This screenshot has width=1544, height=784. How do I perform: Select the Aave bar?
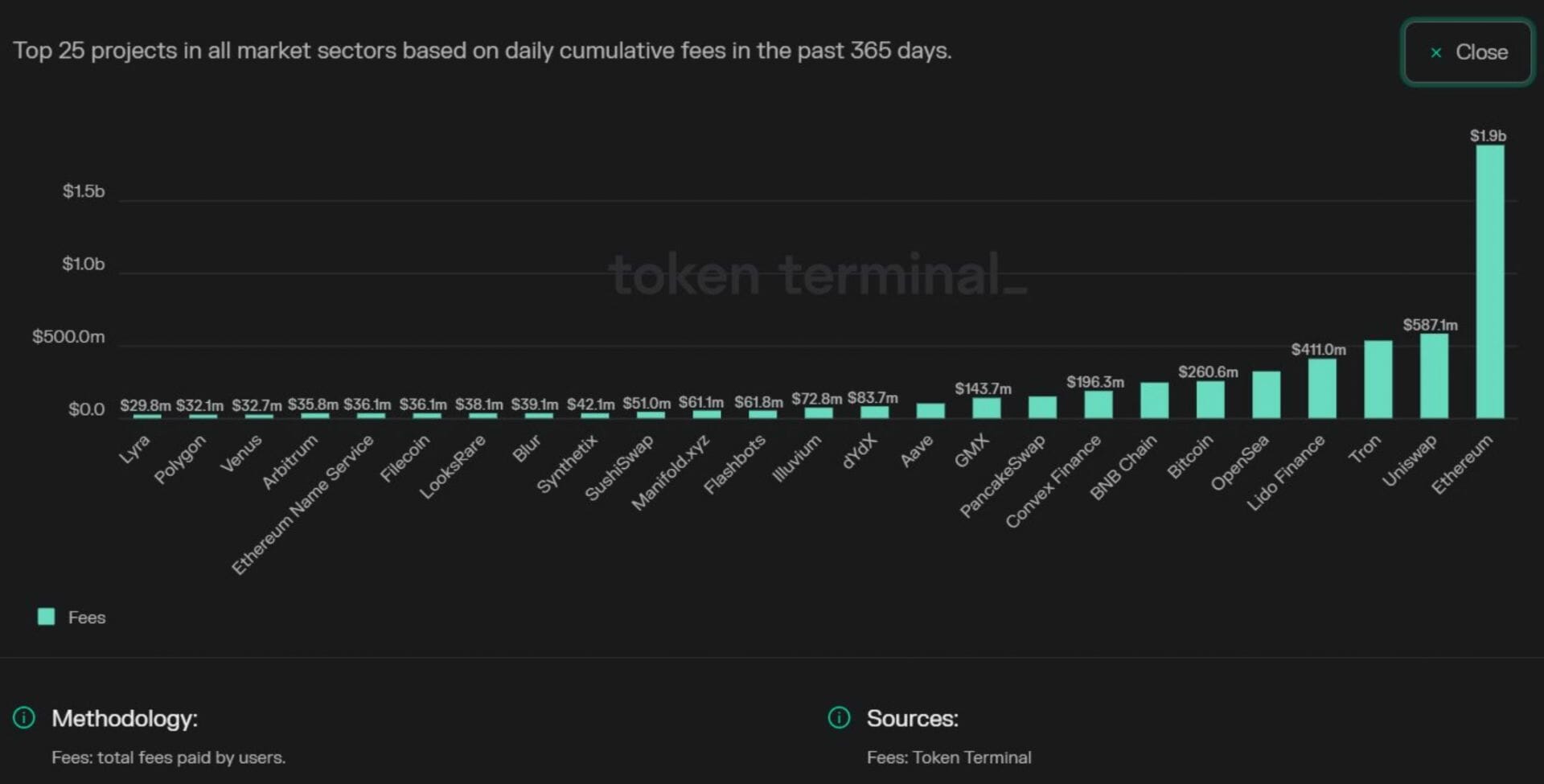coord(930,411)
